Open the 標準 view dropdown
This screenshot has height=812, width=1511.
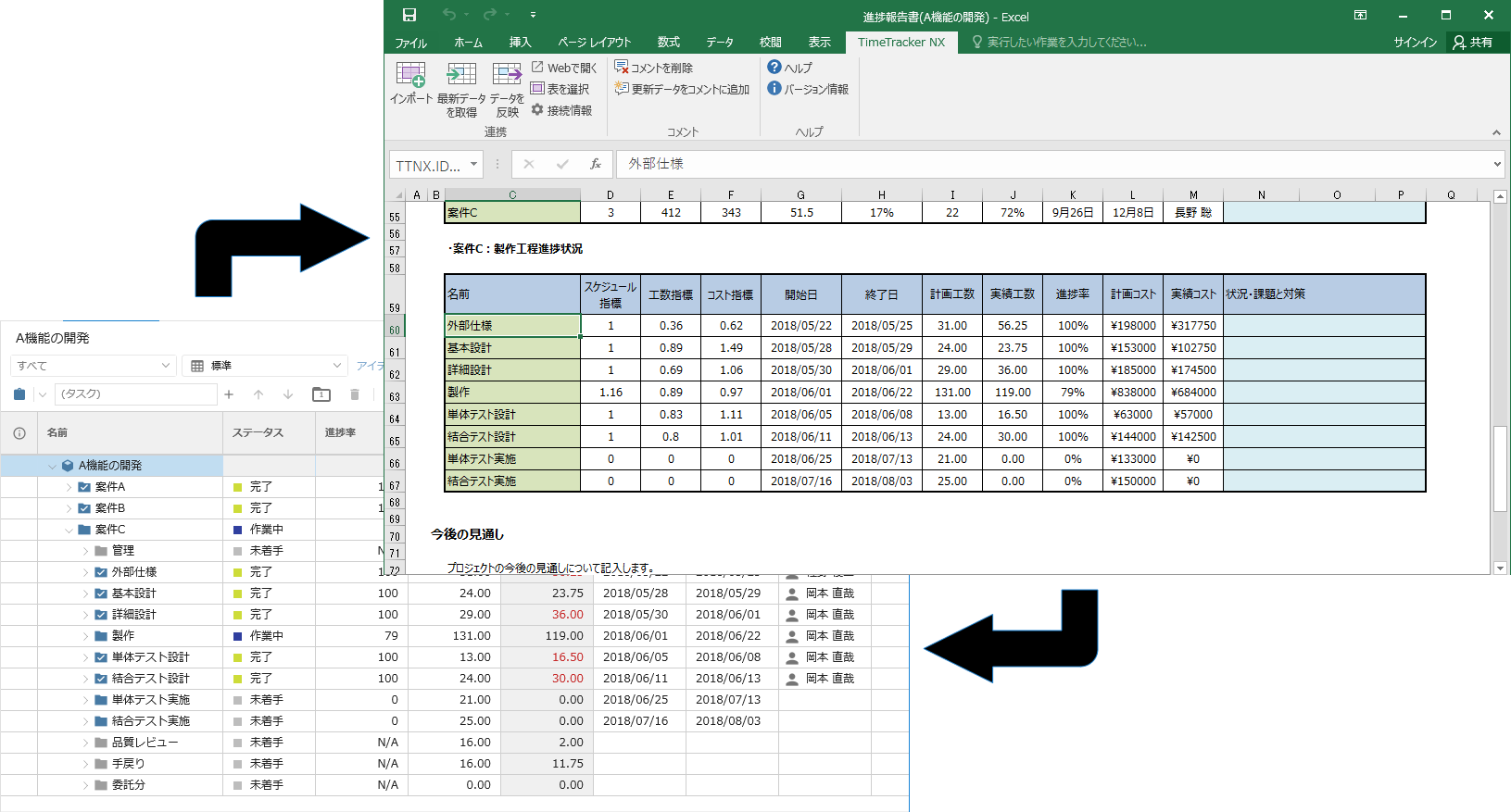pos(265,366)
